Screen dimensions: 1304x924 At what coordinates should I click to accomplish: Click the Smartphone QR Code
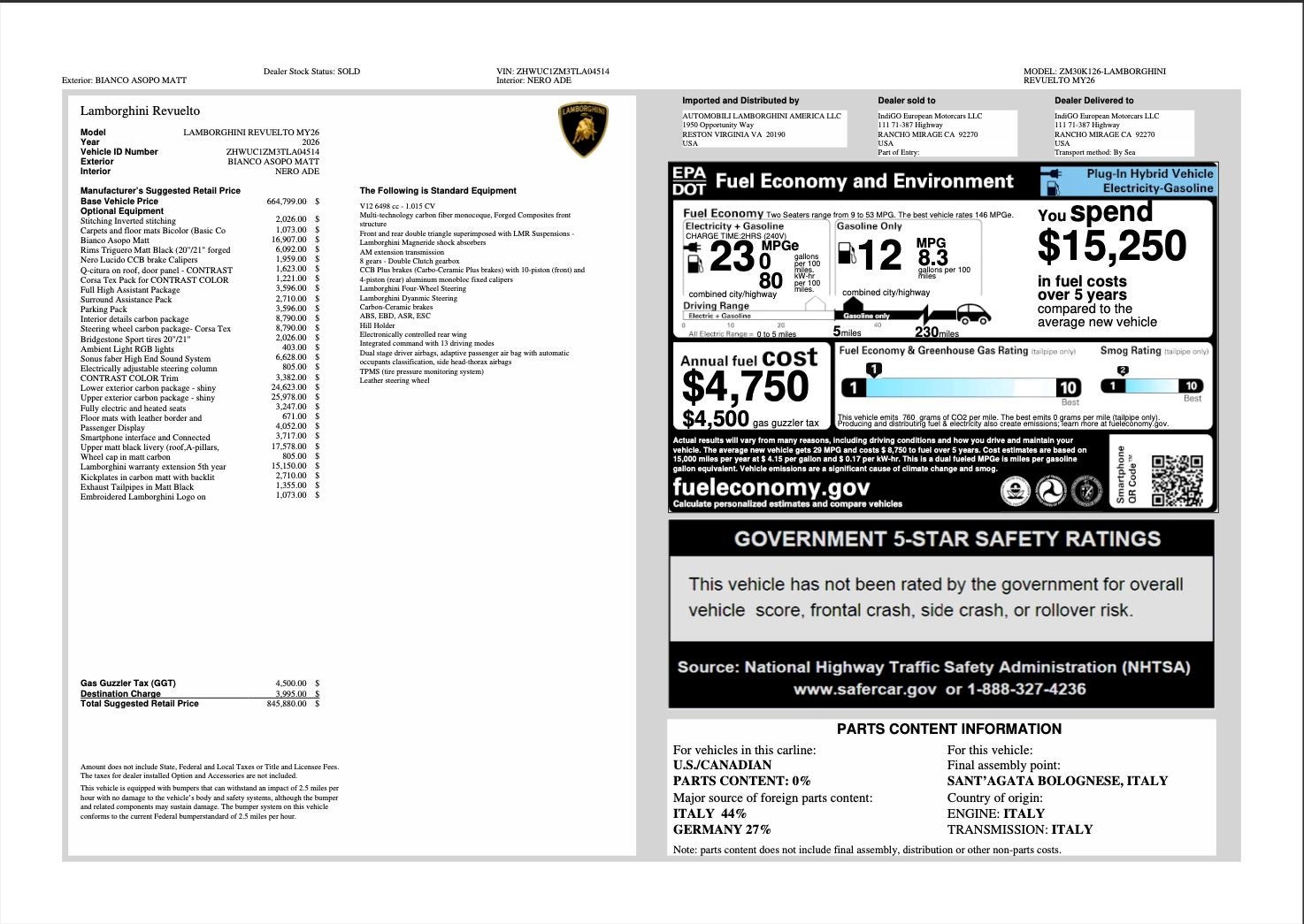(1177, 479)
